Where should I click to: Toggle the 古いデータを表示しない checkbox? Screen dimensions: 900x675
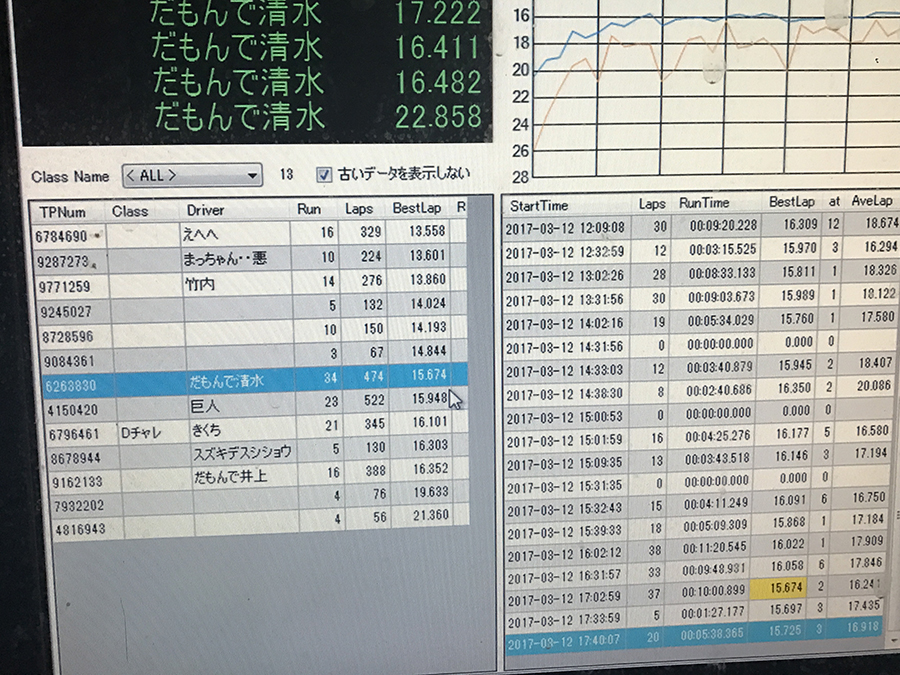pos(324,174)
